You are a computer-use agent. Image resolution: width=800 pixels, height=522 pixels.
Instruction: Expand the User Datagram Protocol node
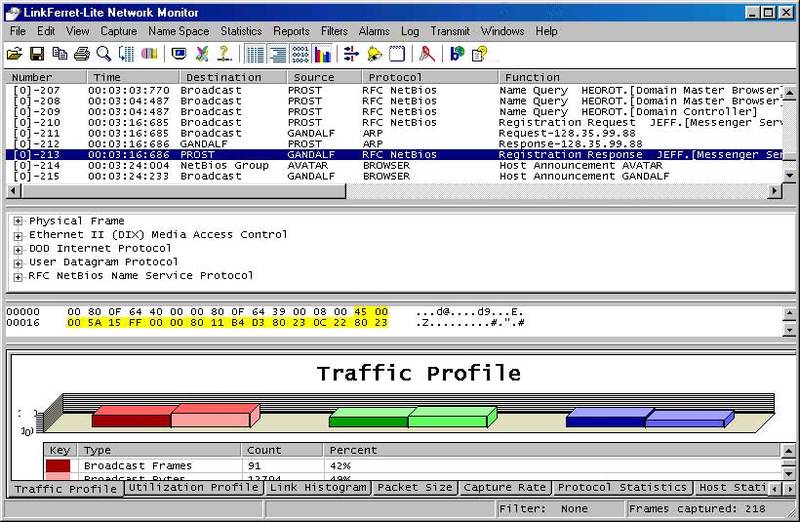(18, 263)
